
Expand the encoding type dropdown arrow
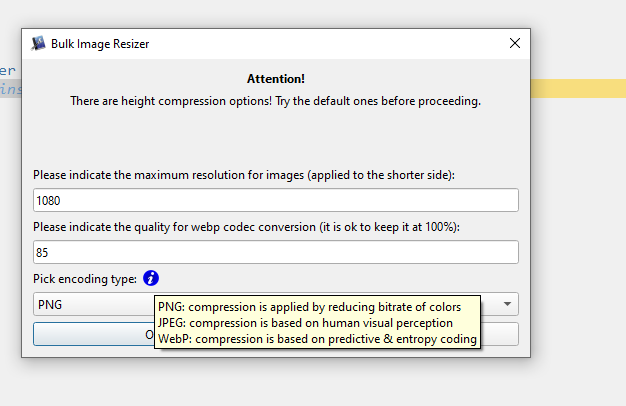coord(508,304)
